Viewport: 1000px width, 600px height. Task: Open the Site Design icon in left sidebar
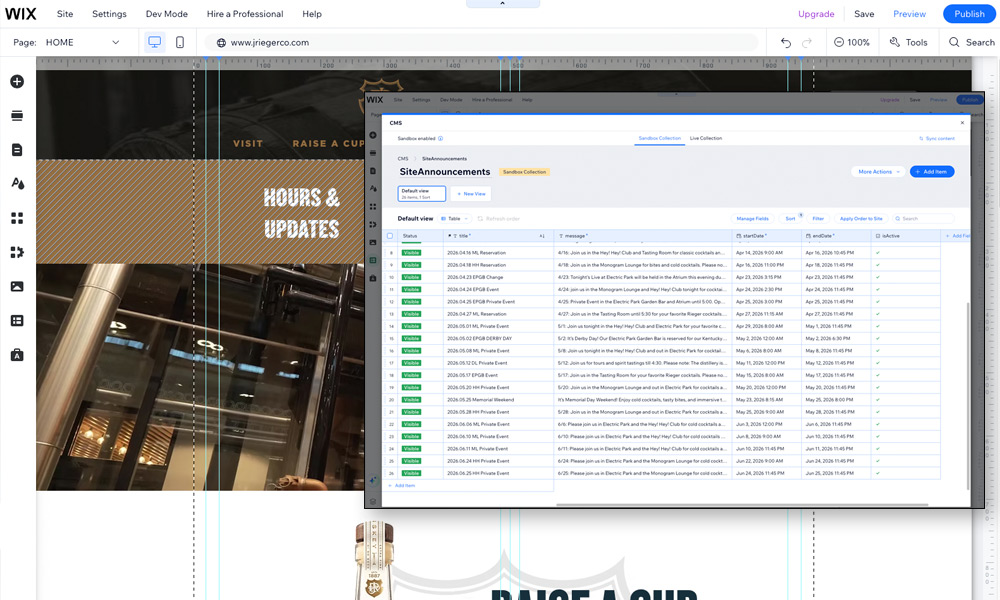coord(17,184)
